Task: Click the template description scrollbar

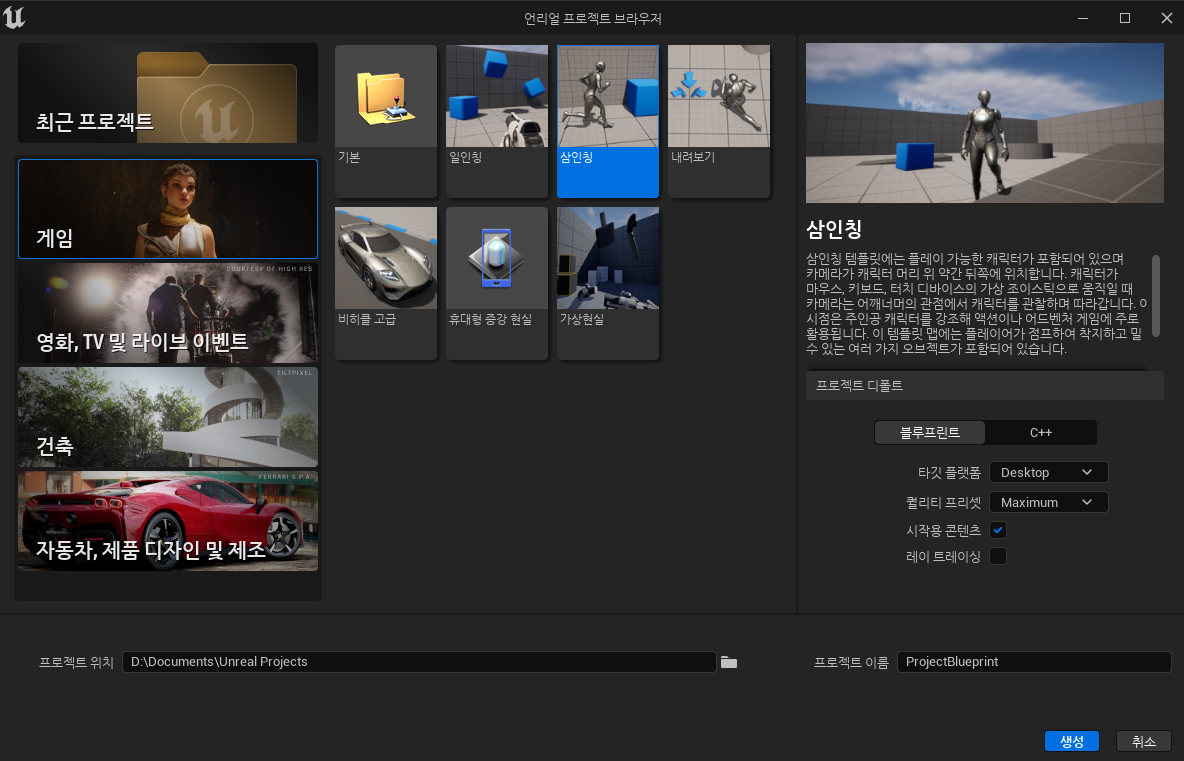Action: tap(1155, 296)
